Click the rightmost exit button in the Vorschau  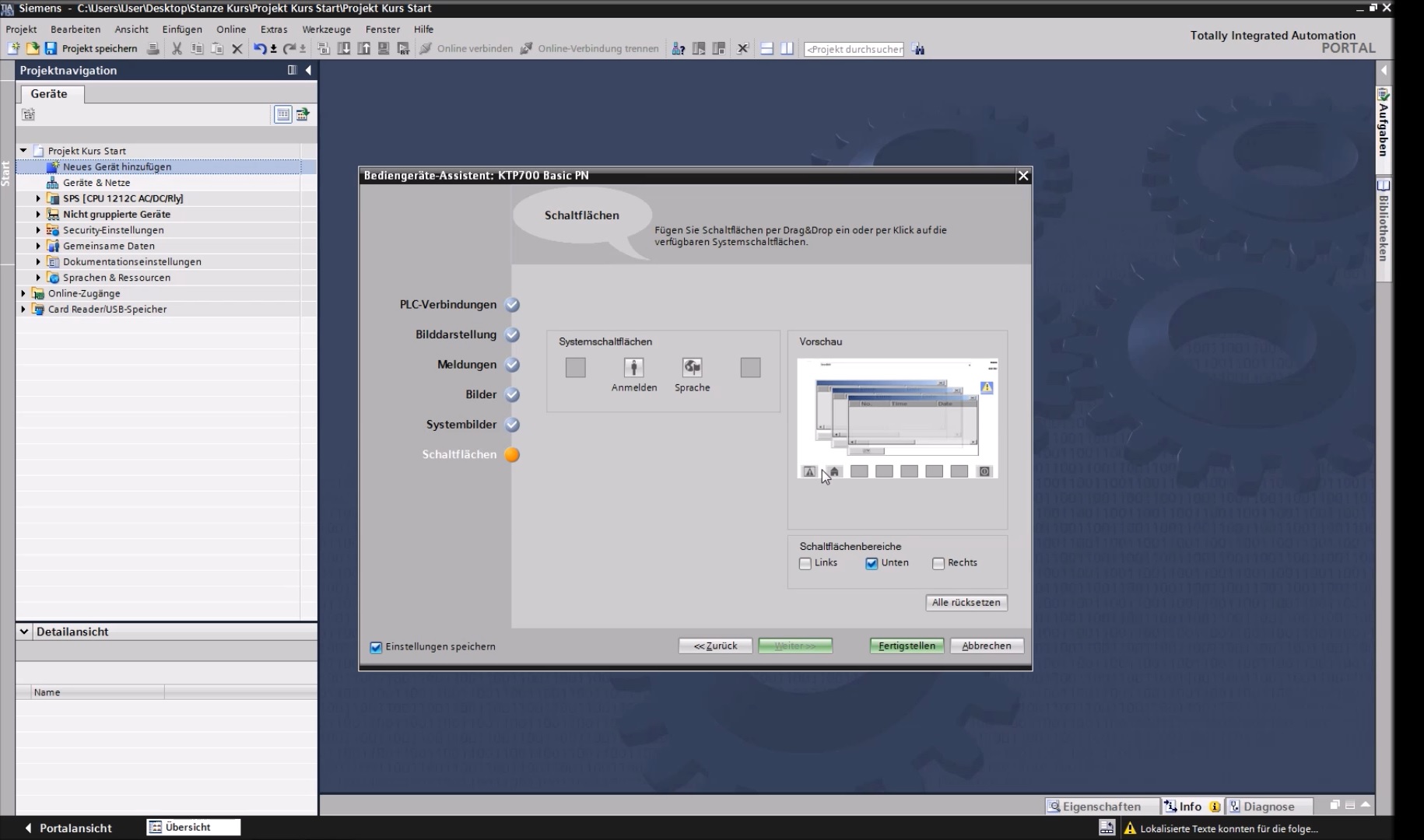pos(984,471)
